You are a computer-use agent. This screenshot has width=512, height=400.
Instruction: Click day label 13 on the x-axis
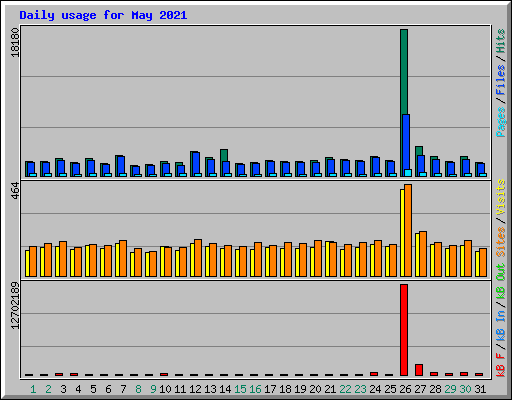click(210, 389)
